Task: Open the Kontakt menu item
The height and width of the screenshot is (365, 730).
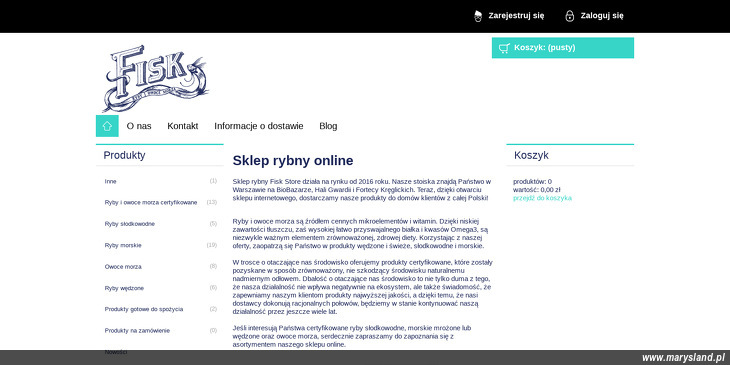Action: tap(182, 126)
